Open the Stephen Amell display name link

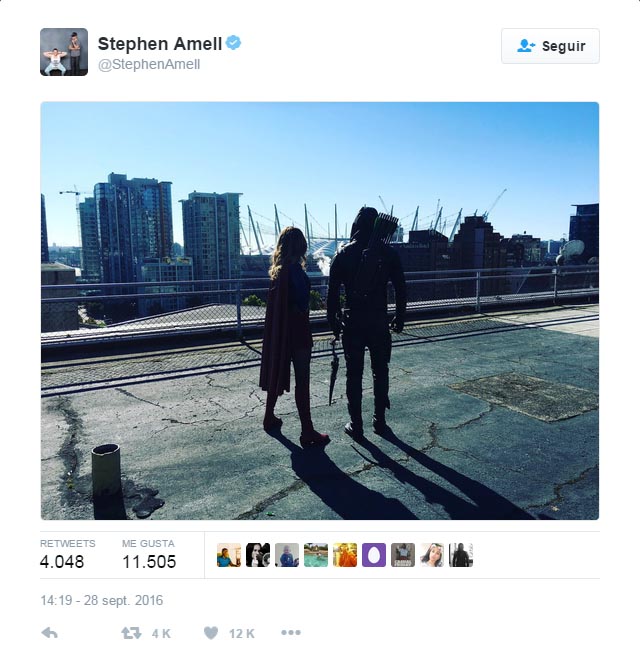click(160, 44)
